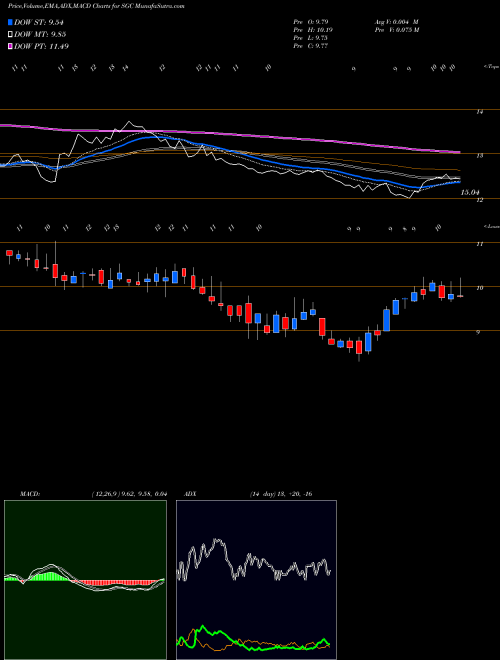The width and height of the screenshot is (500, 660).
Task: Click the 13 price axis label
Action: (x=479, y=156)
